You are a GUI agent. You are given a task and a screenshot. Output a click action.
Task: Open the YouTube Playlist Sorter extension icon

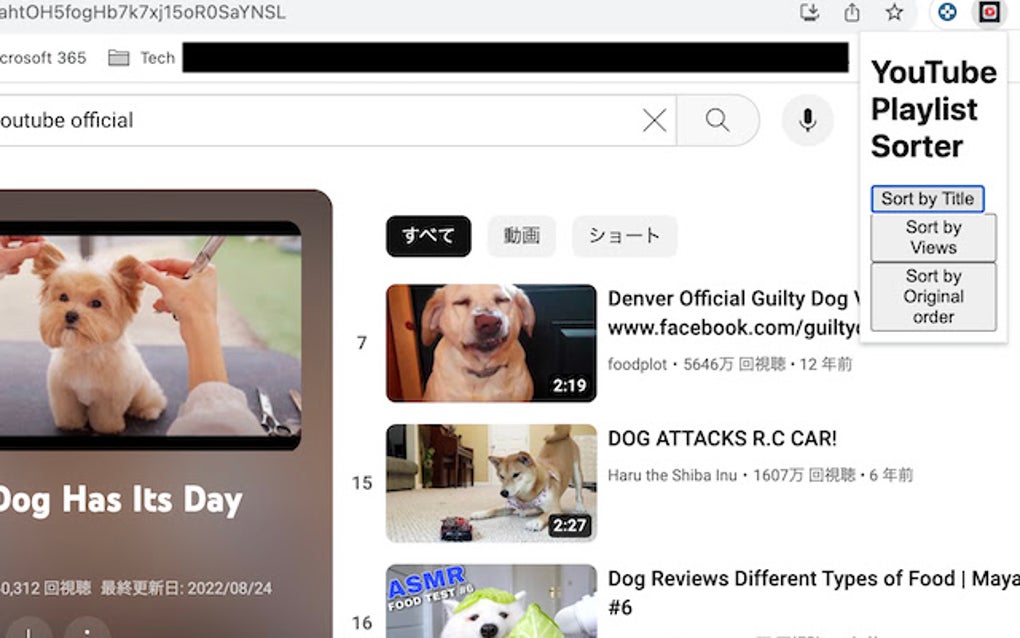988,14
